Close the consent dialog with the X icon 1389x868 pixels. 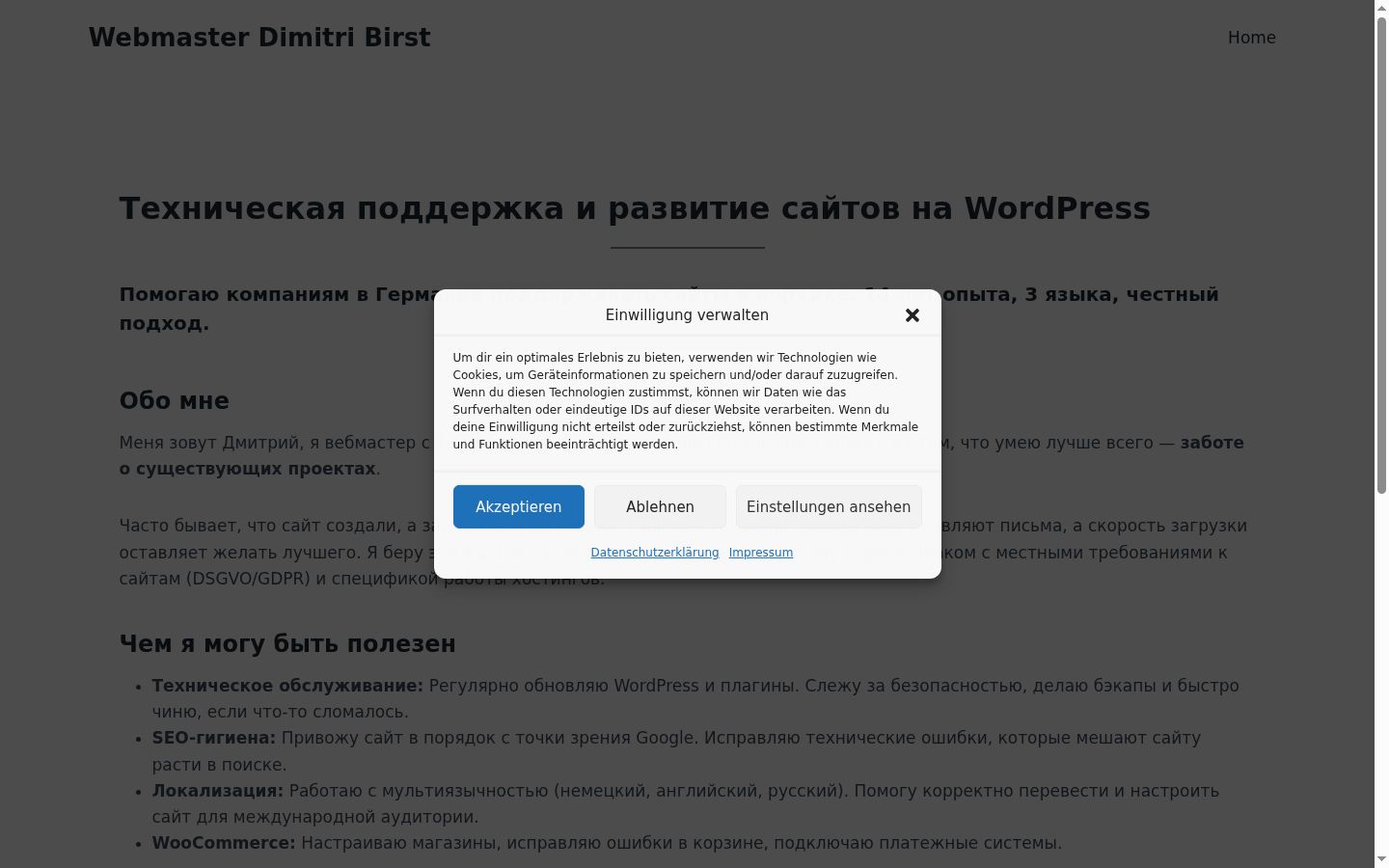(912, 315)
